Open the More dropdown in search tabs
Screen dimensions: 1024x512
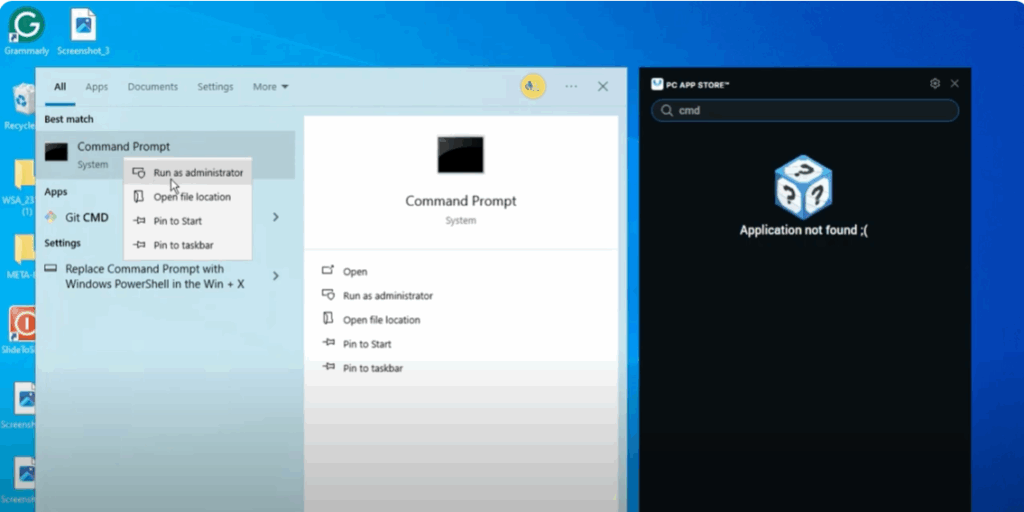point(270,87)
